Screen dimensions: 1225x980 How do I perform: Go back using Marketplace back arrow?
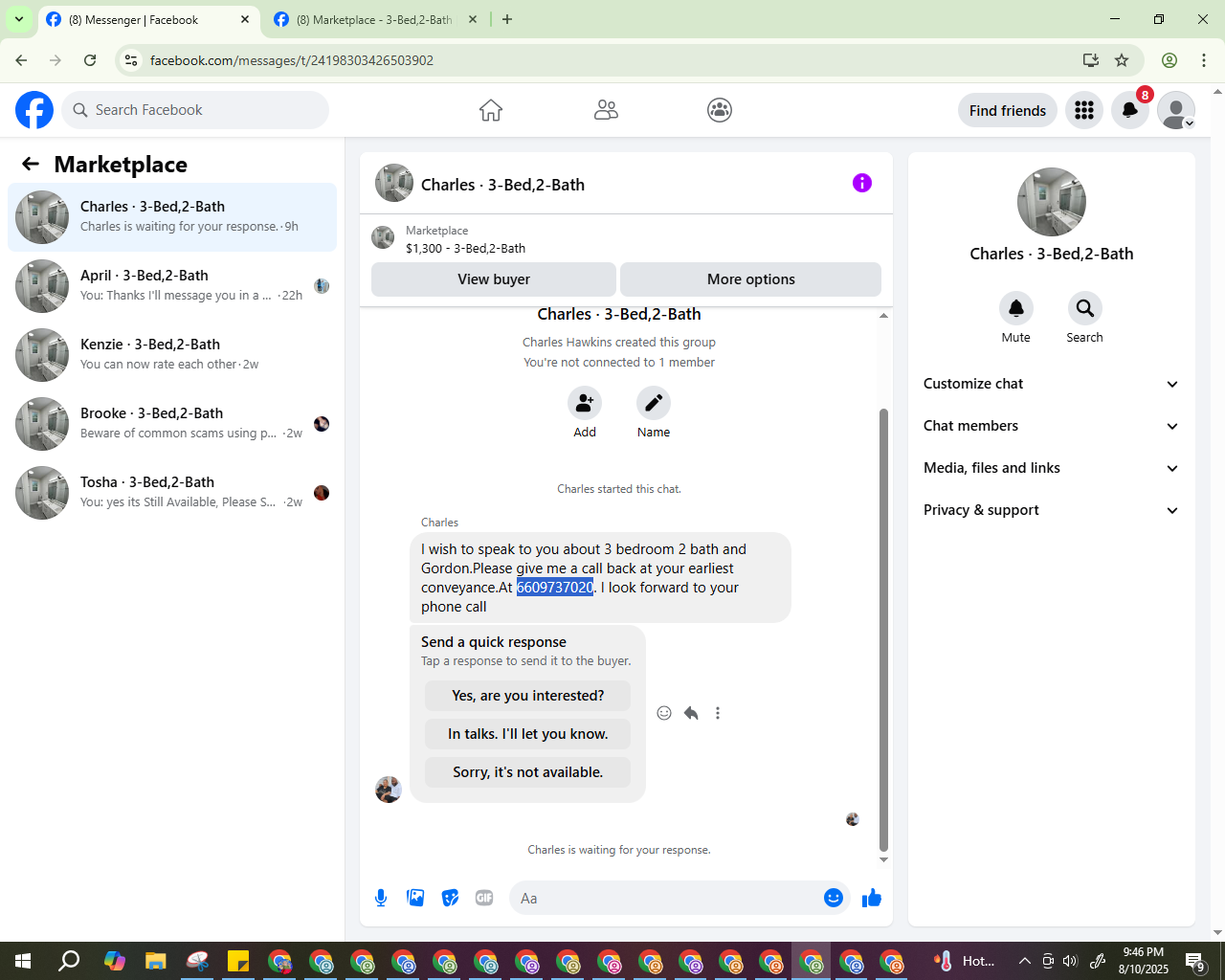pyautogui.click(x=31, y=165)
